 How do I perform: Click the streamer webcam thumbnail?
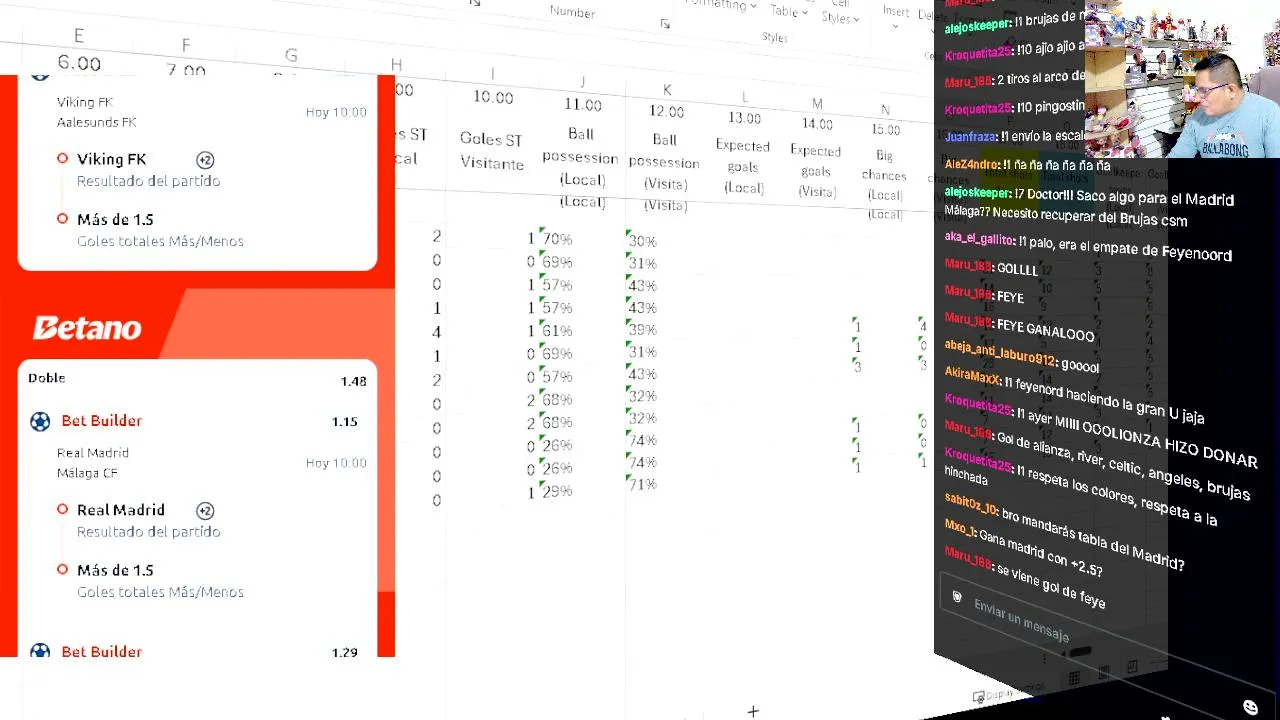pos(1181,78)
